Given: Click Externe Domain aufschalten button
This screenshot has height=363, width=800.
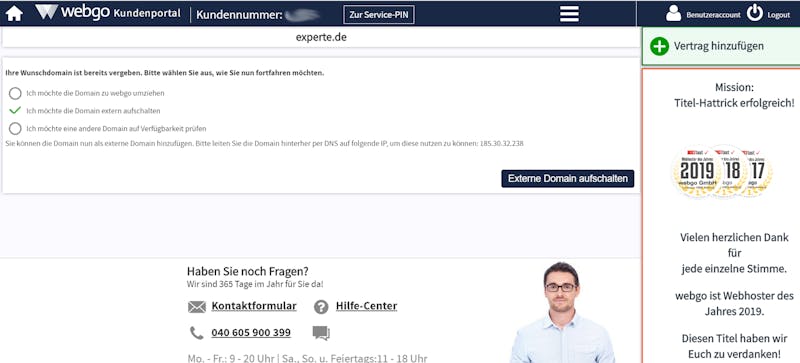Looking at the screenshot, I should point(567,179).
